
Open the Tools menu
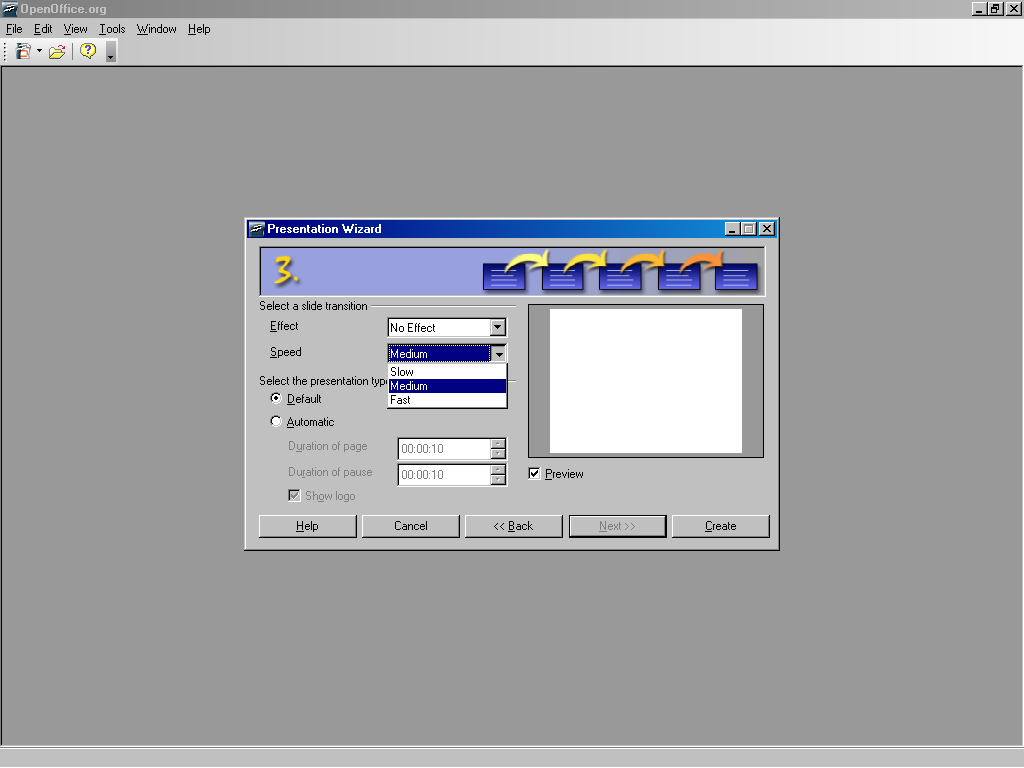(x=112, y=29)
